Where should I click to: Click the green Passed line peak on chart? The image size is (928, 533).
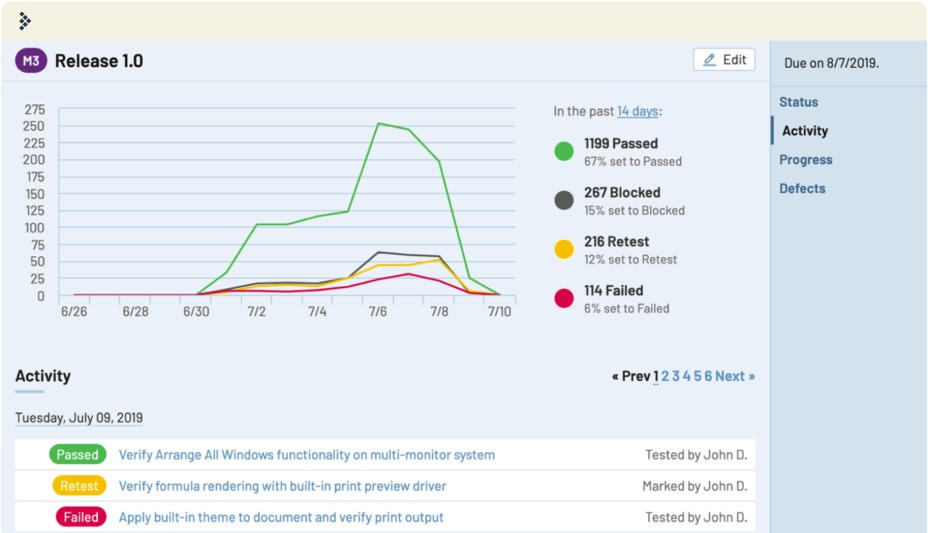pos(379,124)
